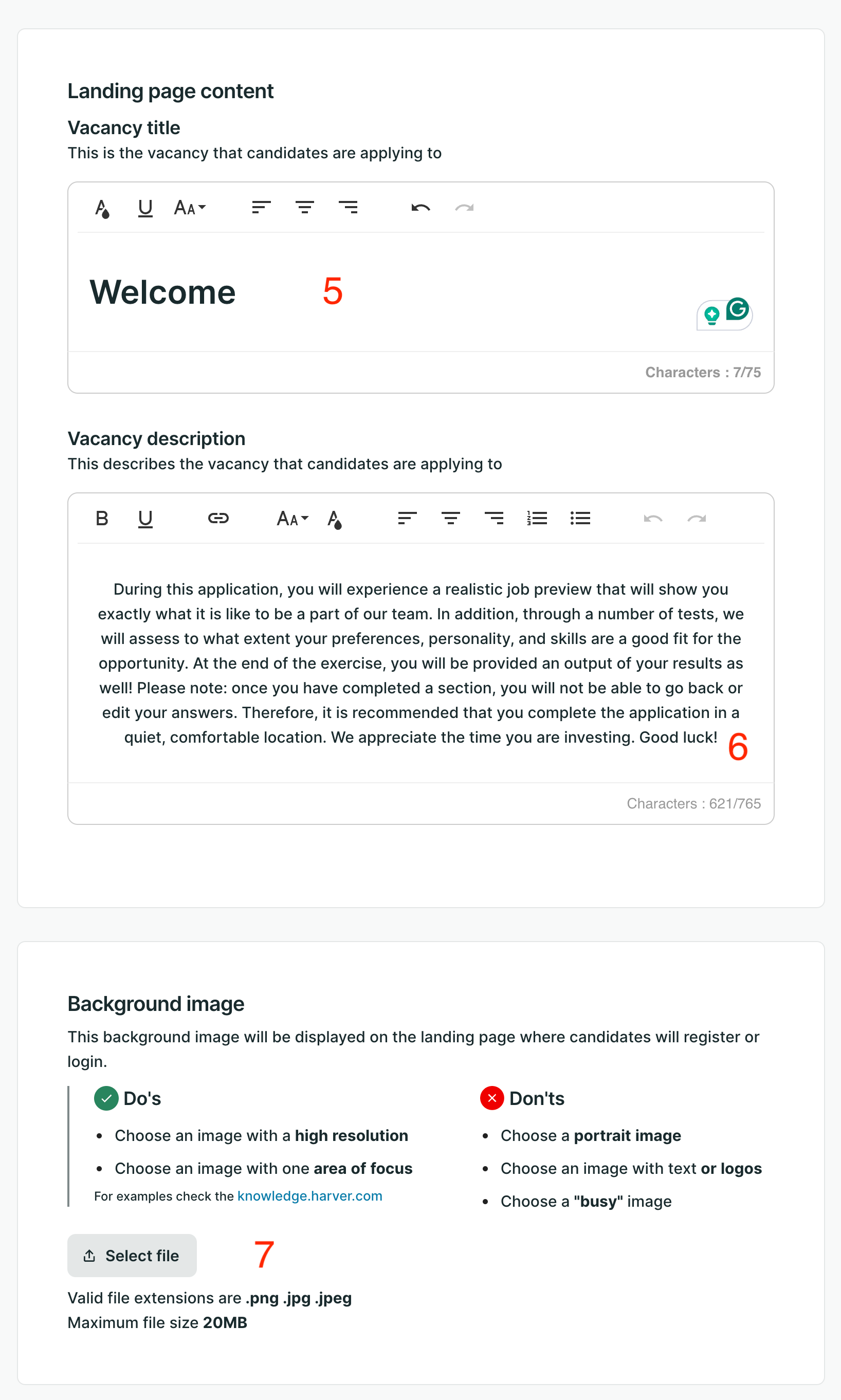Click the Grammarly icon in title field
Image resolution: width=841 pixels, height=1400 pixels.
pyautogui.click(x=737, y=309)
